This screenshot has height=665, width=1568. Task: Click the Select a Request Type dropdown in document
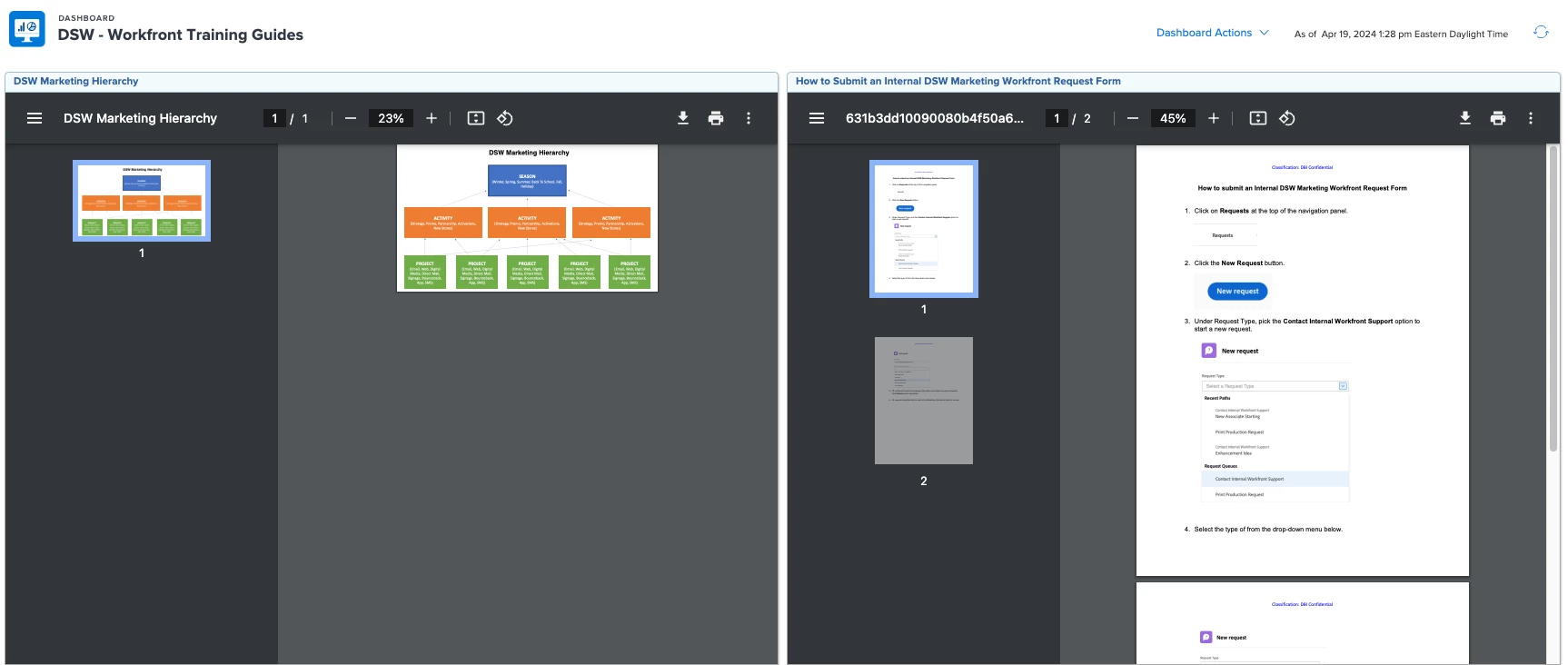1275,386
